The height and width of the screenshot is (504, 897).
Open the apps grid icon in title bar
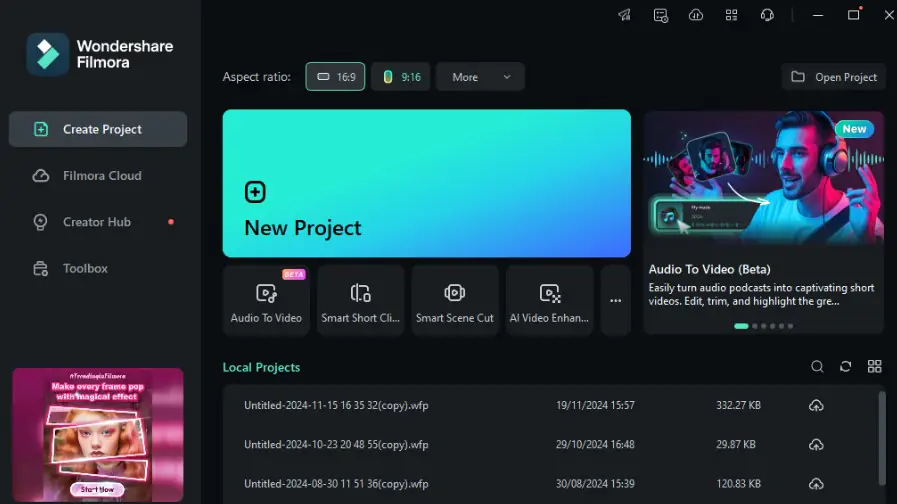point(731,15)
